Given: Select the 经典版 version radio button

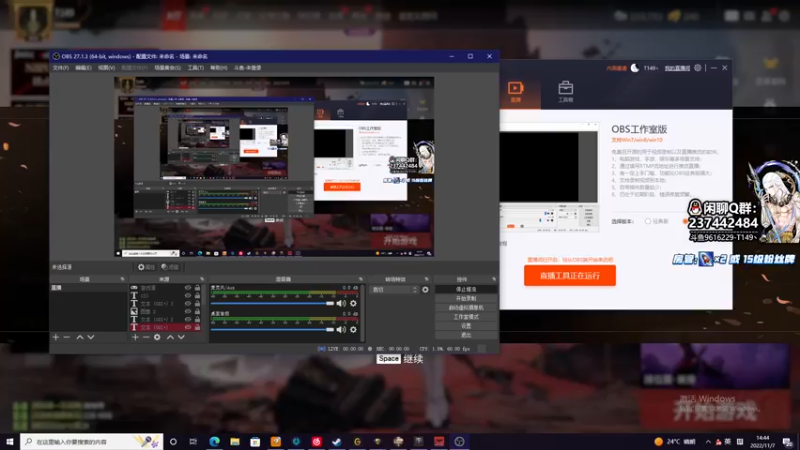Looking at the screenshot, I should point(647,221).
